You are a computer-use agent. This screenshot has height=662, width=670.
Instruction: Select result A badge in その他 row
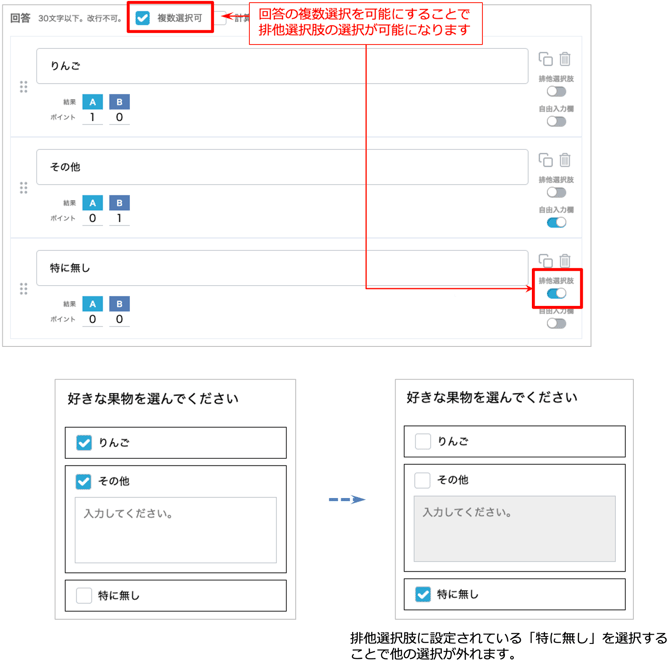(x=92, y=203)
